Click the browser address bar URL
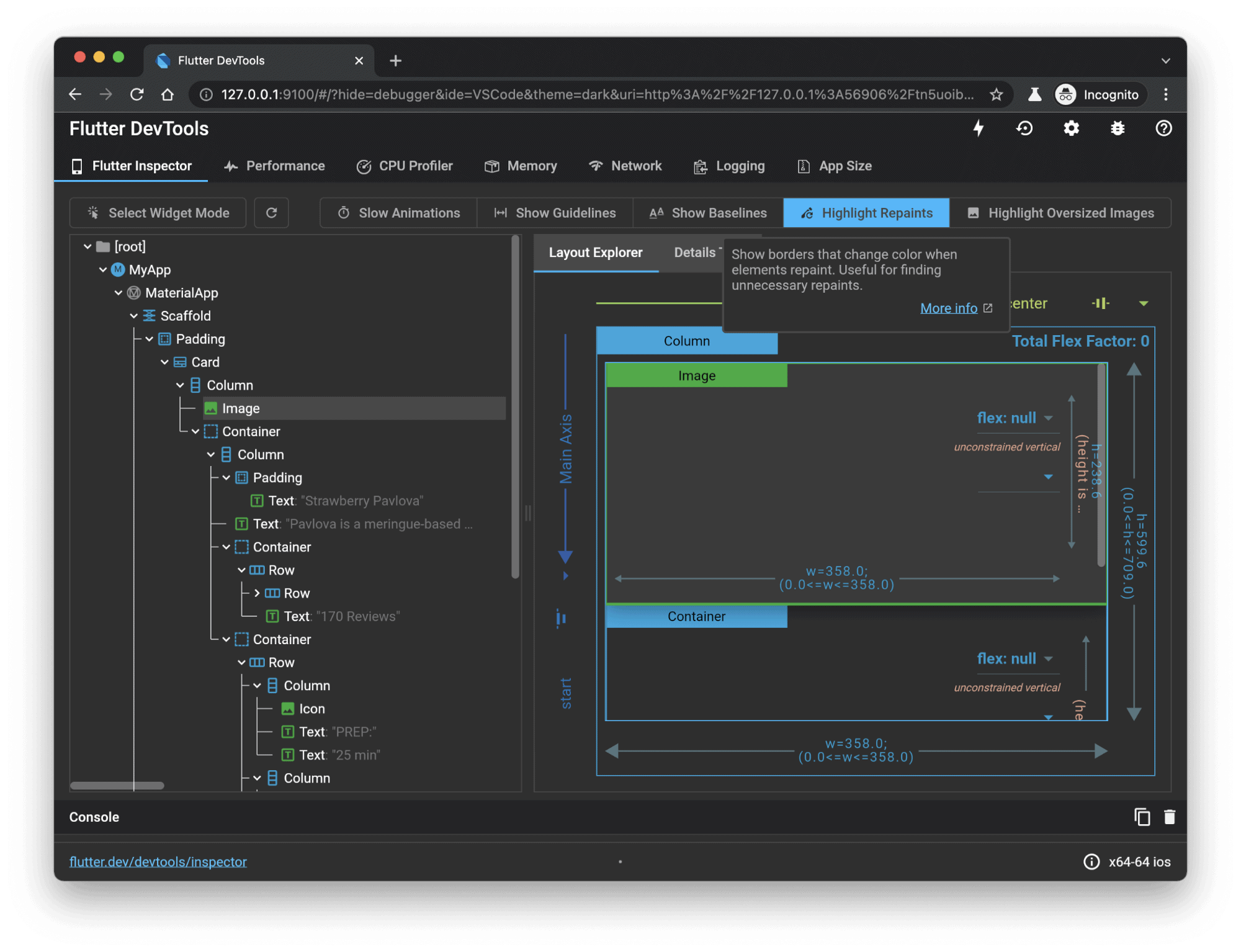 click(597, 94)
